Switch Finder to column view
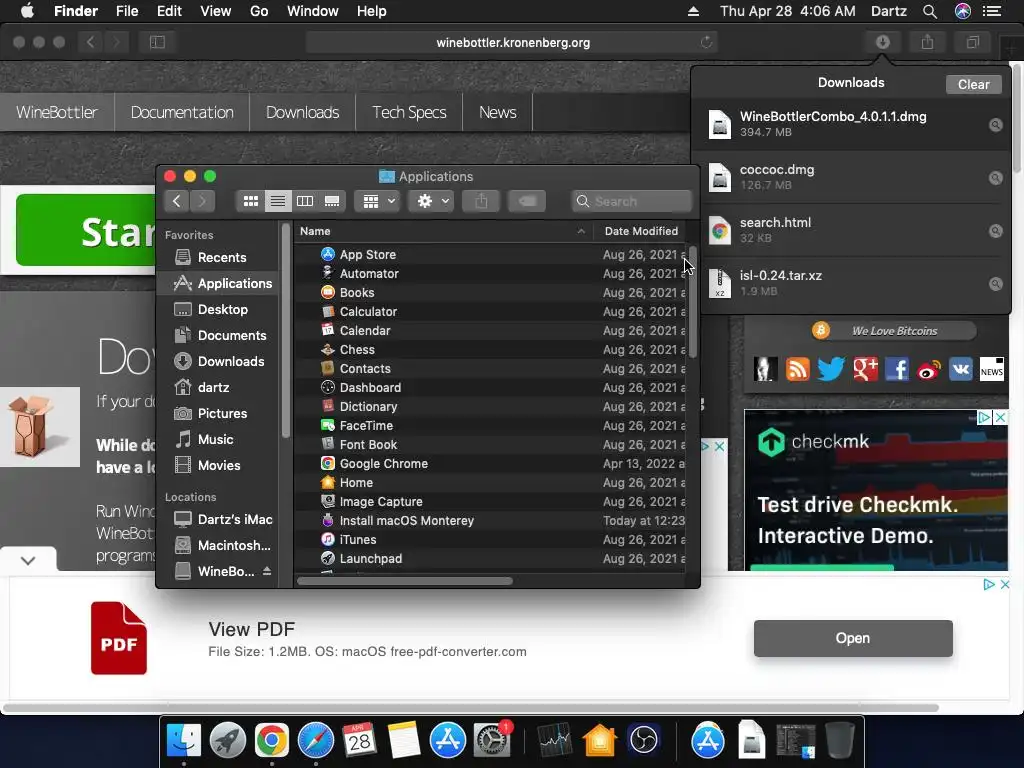1024x768 pixels. tap(305, 201)
